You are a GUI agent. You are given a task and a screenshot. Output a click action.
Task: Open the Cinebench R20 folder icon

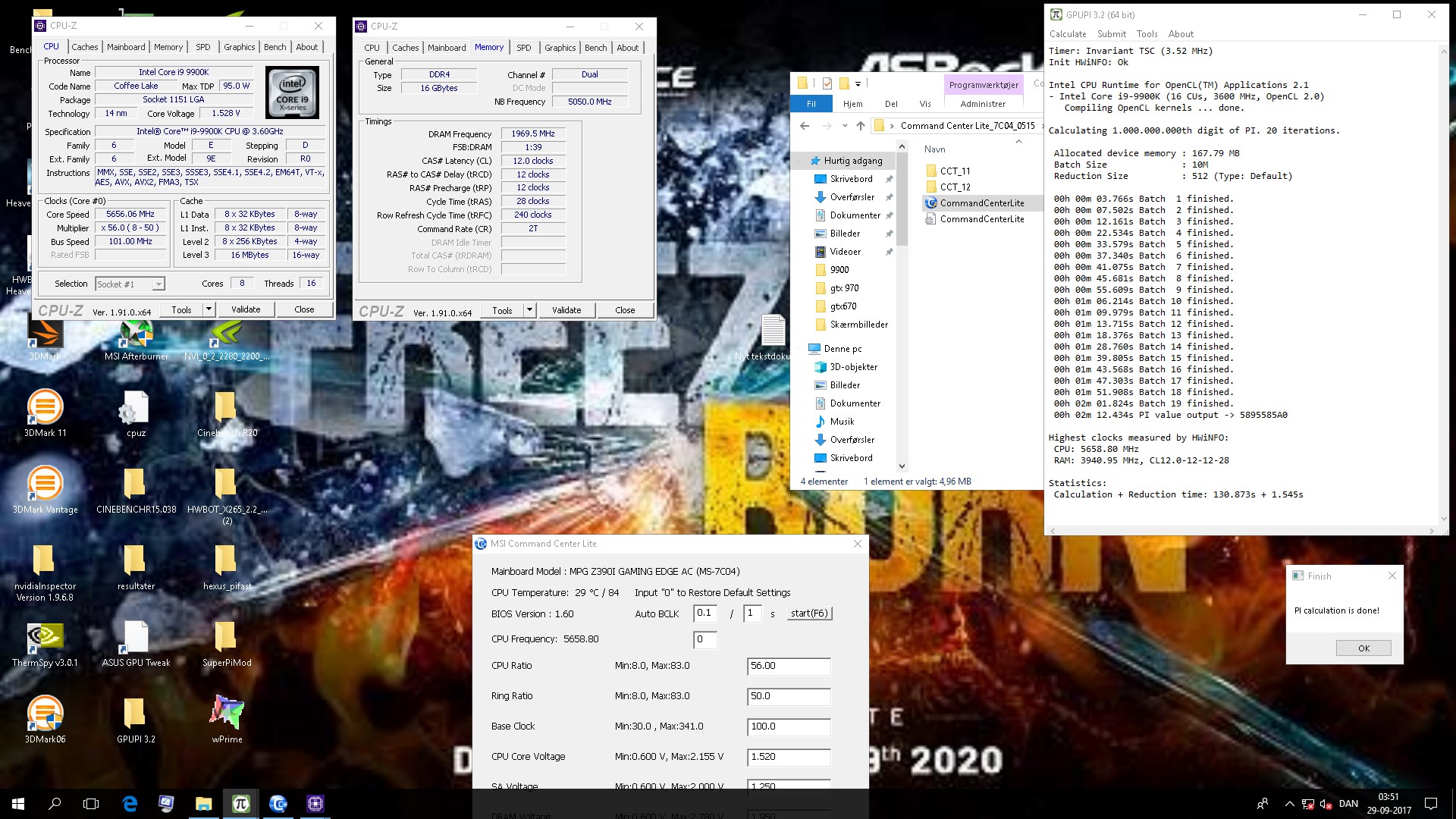coord(227,413)
